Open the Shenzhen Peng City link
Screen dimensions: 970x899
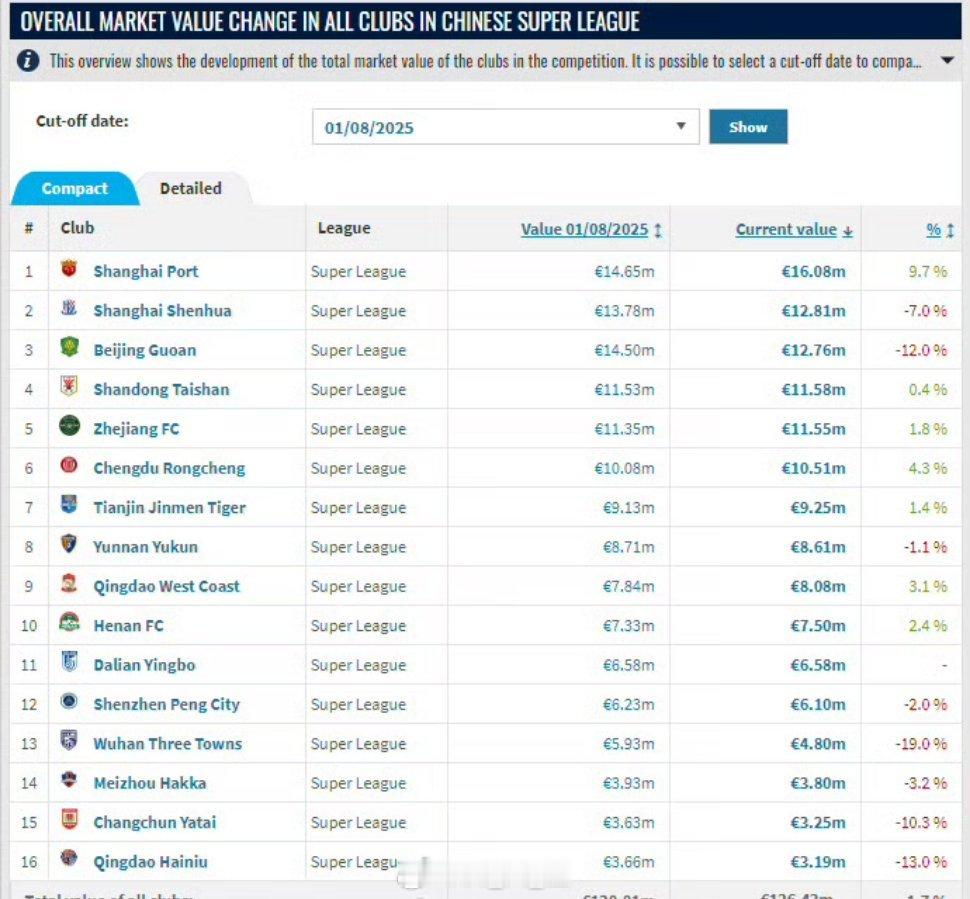point(166,705)
